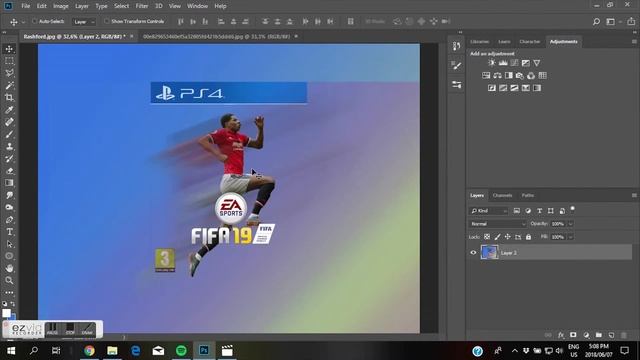The width and height of the screenshot is (640, 360).
Task: Toggle the pixel layer filter
Action: [517, 211]
